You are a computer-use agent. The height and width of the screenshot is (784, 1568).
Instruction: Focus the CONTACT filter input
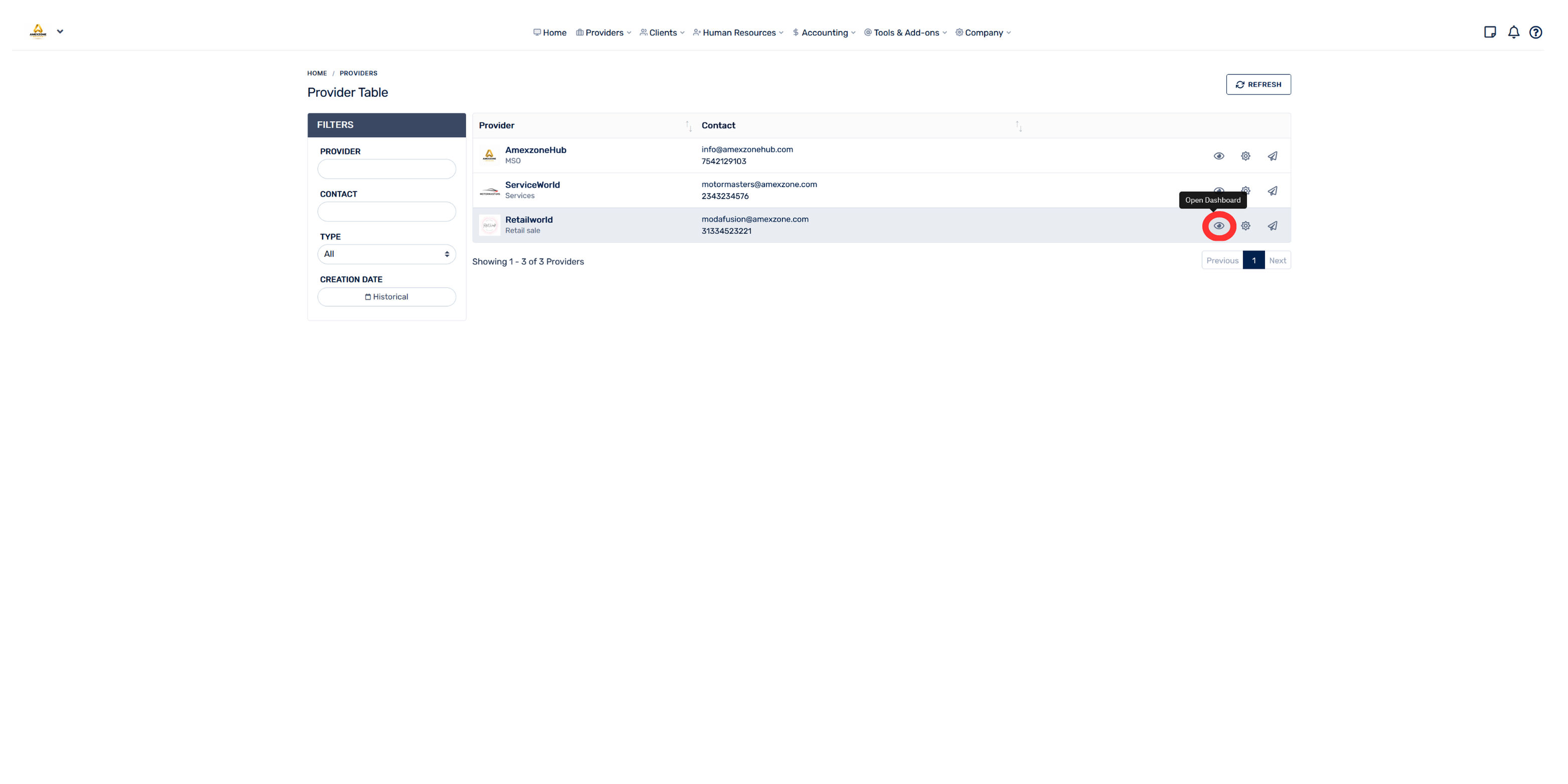pyautogui.click(x=386, y=212)
